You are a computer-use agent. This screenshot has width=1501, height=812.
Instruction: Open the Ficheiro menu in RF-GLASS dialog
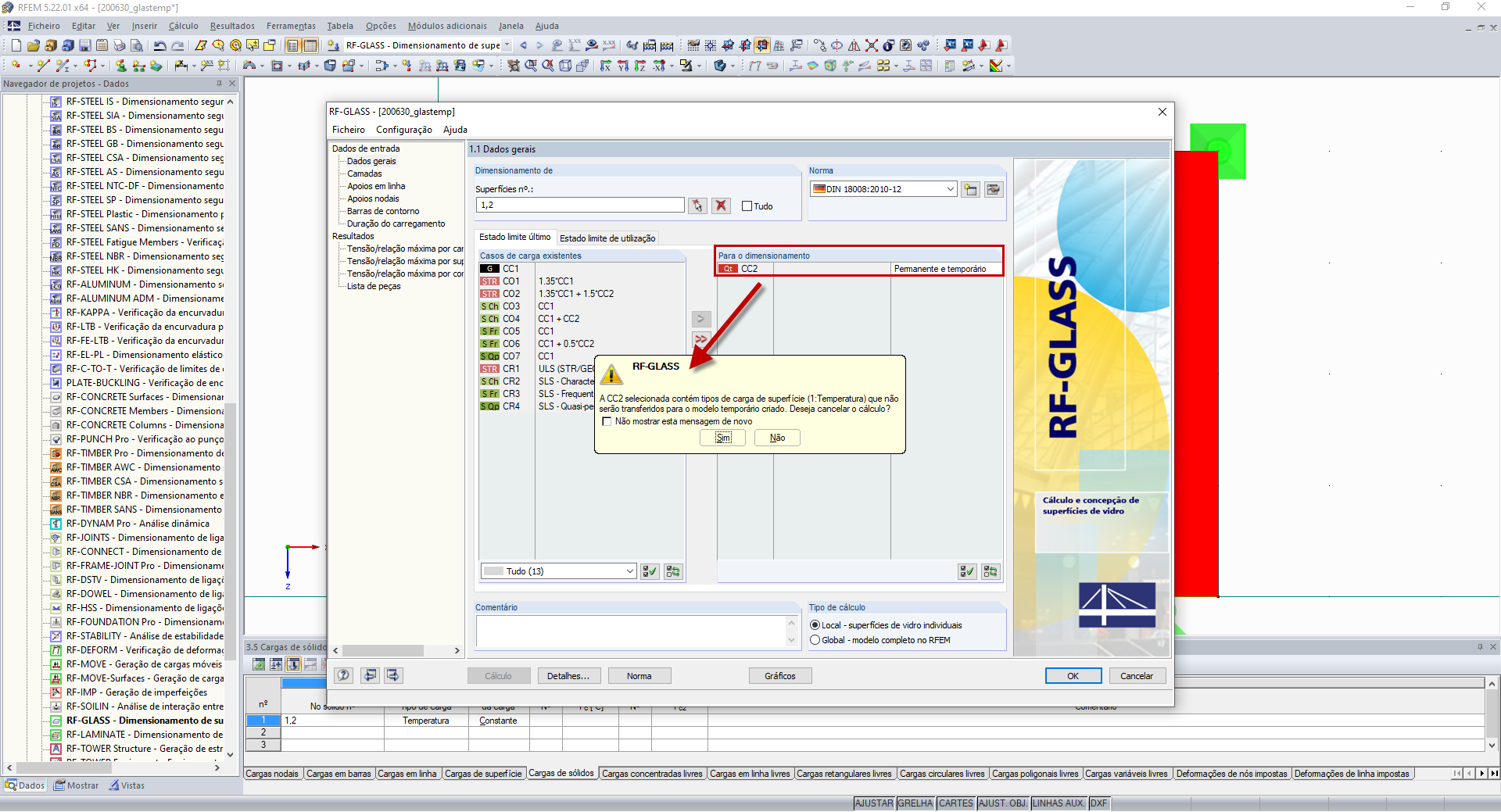(349, 130)
